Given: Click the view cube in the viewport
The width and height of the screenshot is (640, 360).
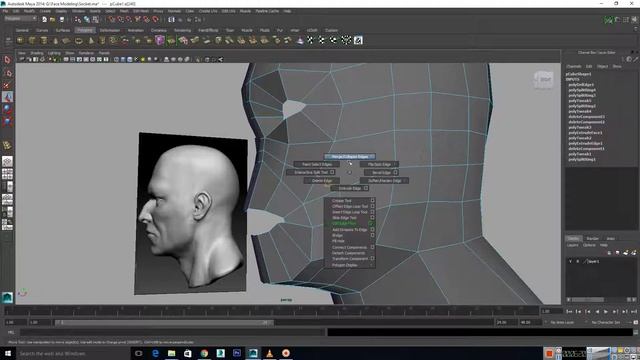Looking at the screenshot, I should [x=543, y=80].
